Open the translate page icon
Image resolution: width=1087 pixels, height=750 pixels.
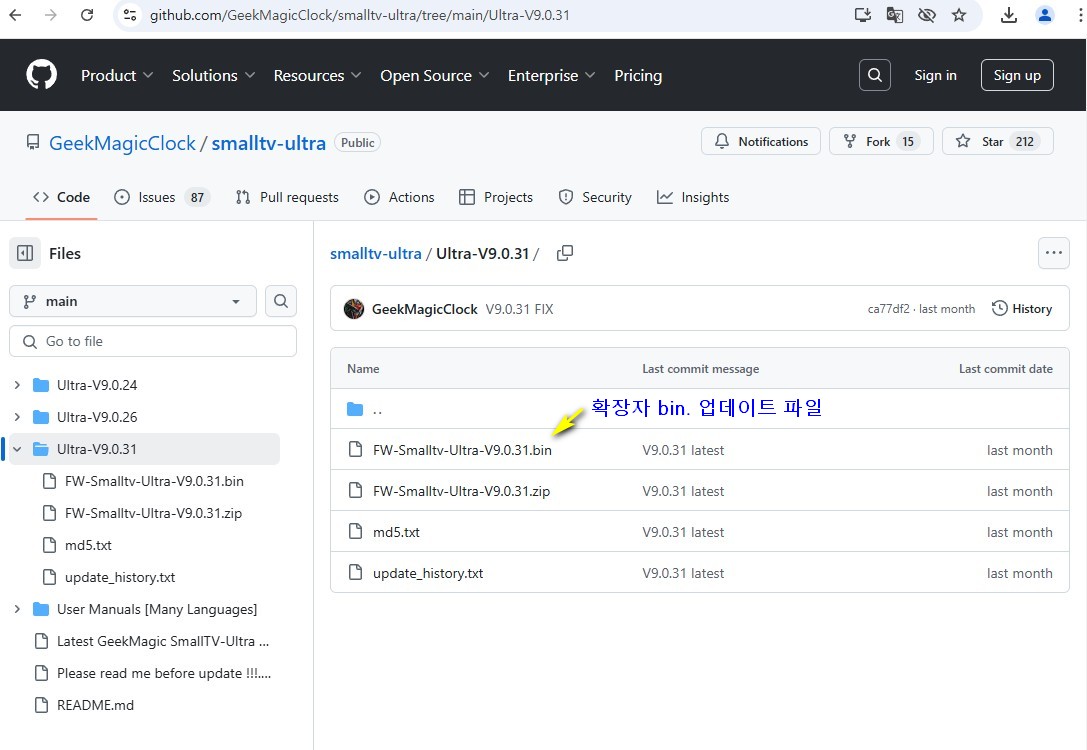[x=894, y=15]
